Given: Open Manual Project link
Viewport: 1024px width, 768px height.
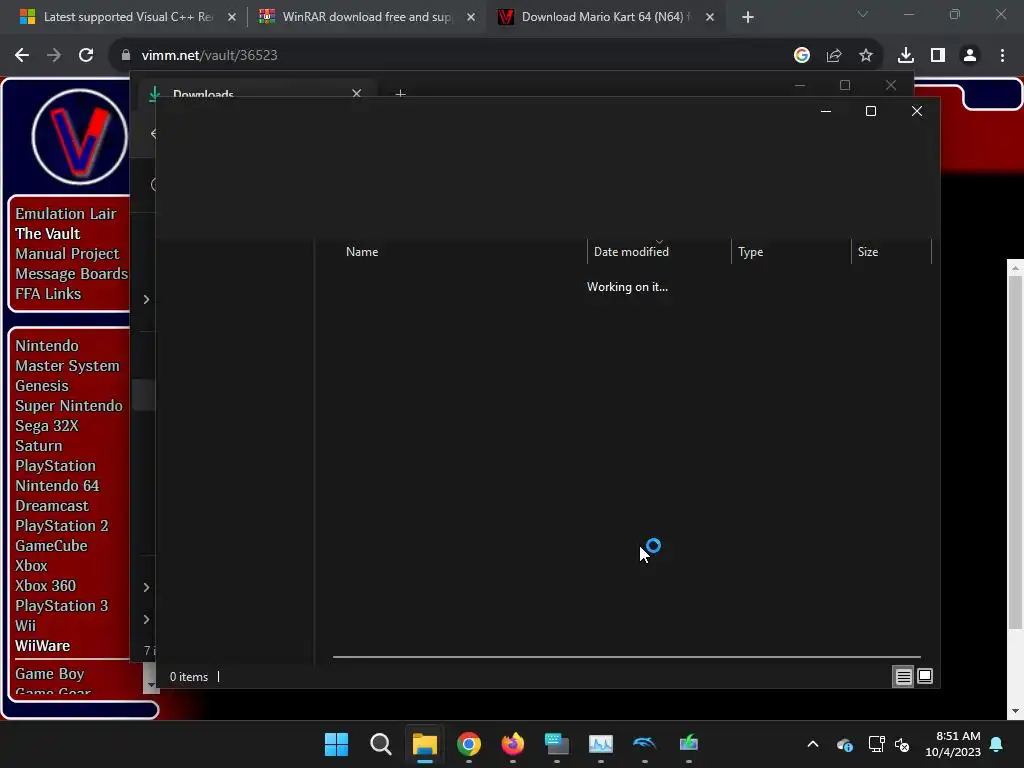Looking at the screenshot, I should pyautogui.click(x=67, y=254).
